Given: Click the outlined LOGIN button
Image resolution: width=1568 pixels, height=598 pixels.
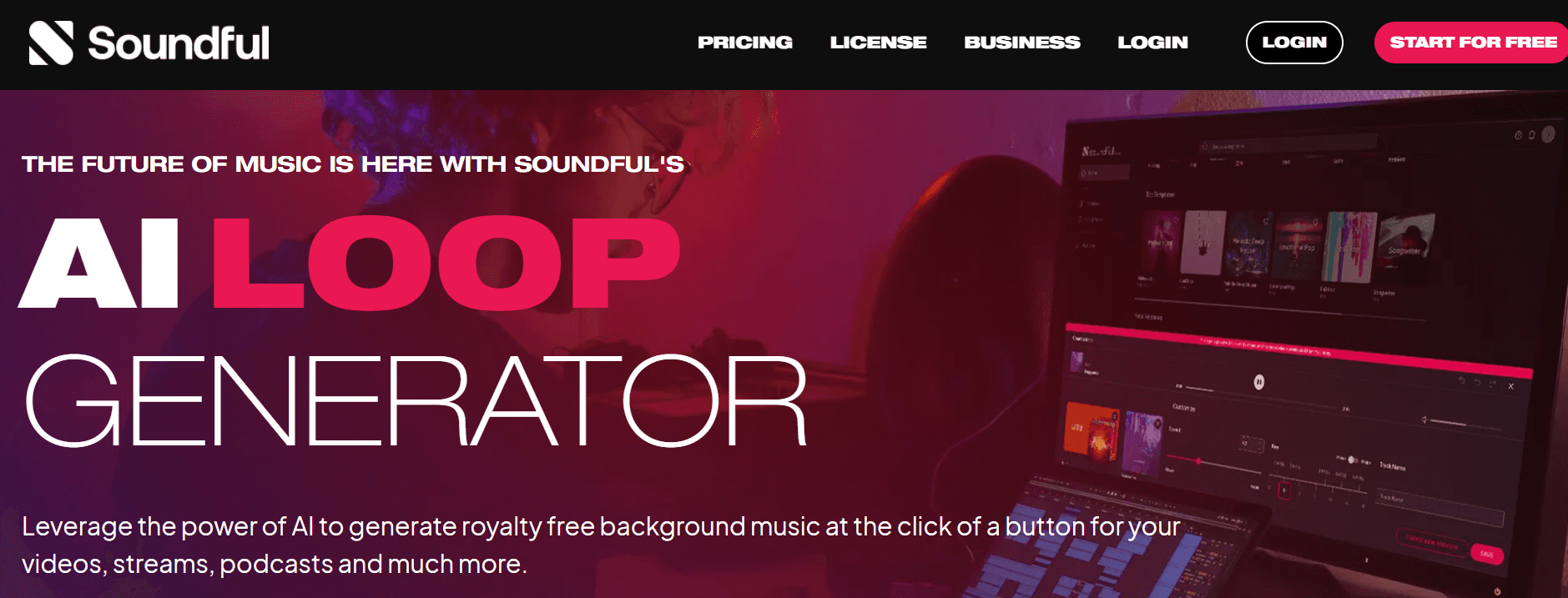Looking at the screenshot, I should [1294, 43].
